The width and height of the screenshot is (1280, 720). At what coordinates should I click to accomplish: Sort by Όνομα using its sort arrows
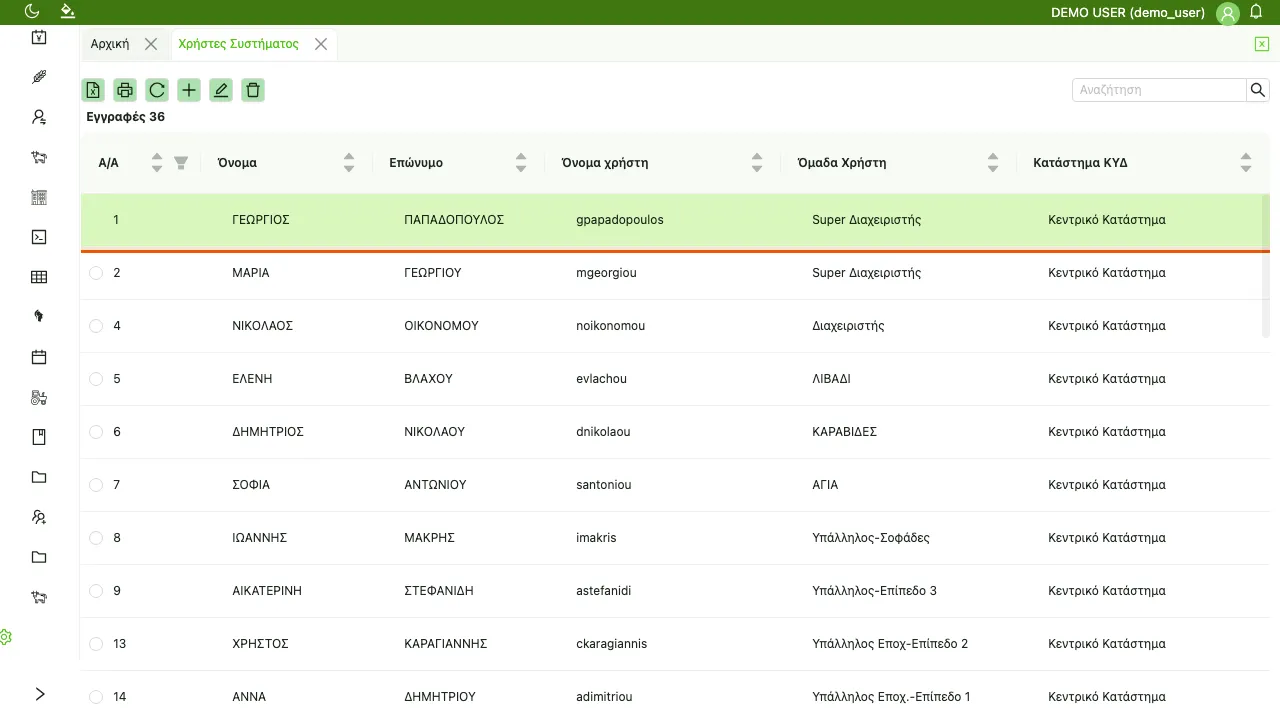tap(349, 163)
